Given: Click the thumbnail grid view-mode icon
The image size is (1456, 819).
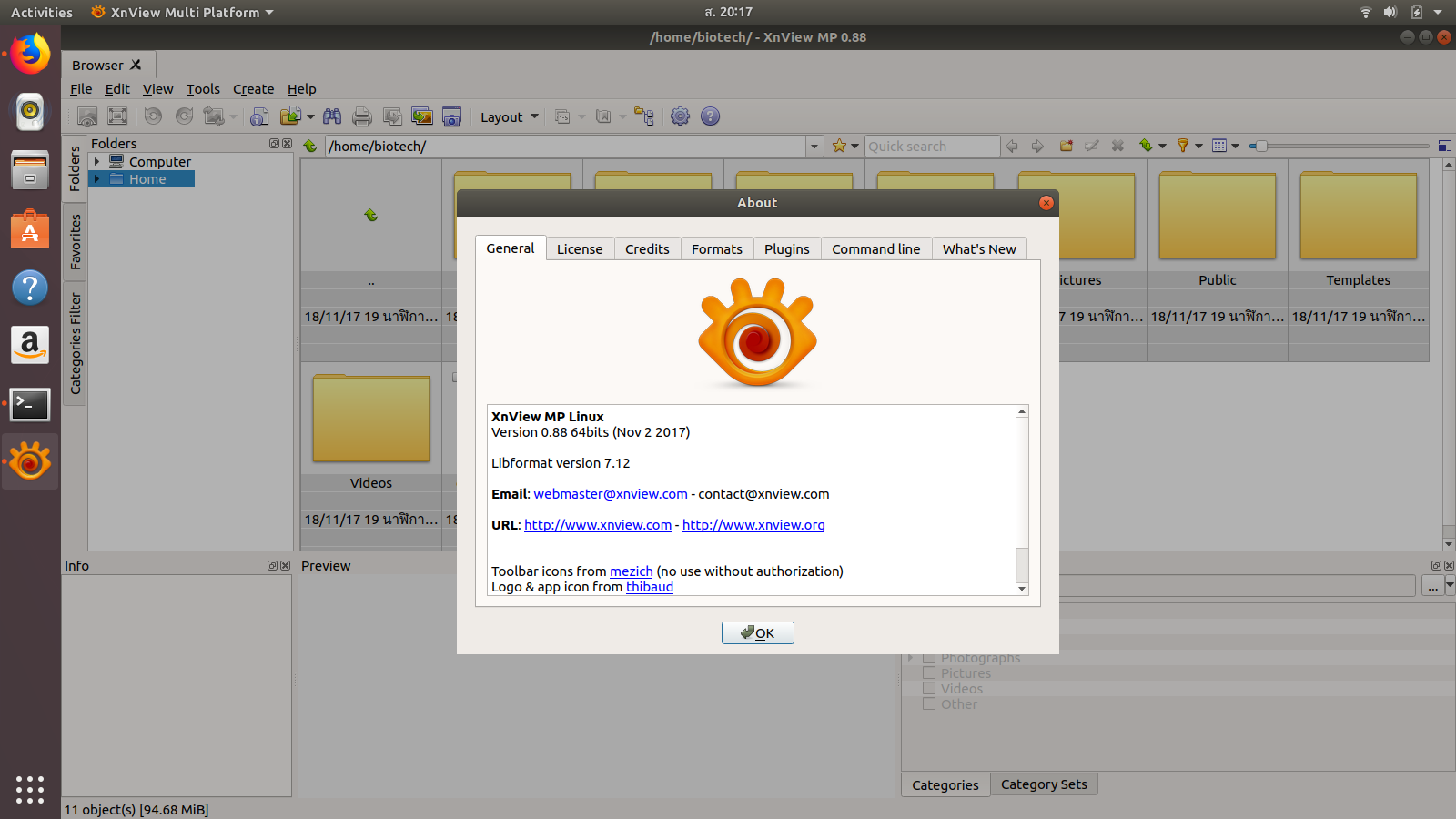Looking at the screenshot, I should (x=1219, y=146).
